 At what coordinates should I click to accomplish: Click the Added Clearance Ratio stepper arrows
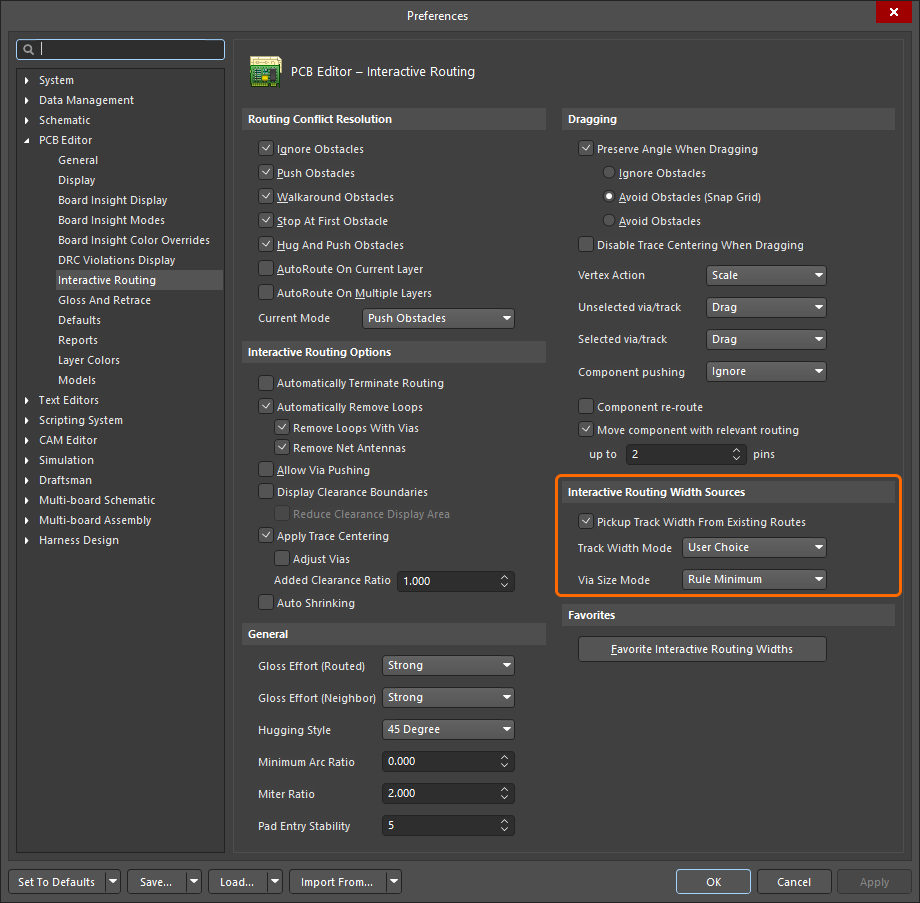pos(505,581)
